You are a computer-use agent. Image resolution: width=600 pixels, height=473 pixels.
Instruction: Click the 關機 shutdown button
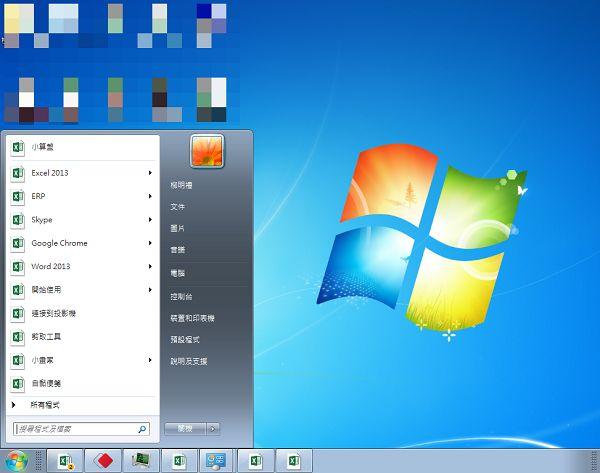click(185, 429)
